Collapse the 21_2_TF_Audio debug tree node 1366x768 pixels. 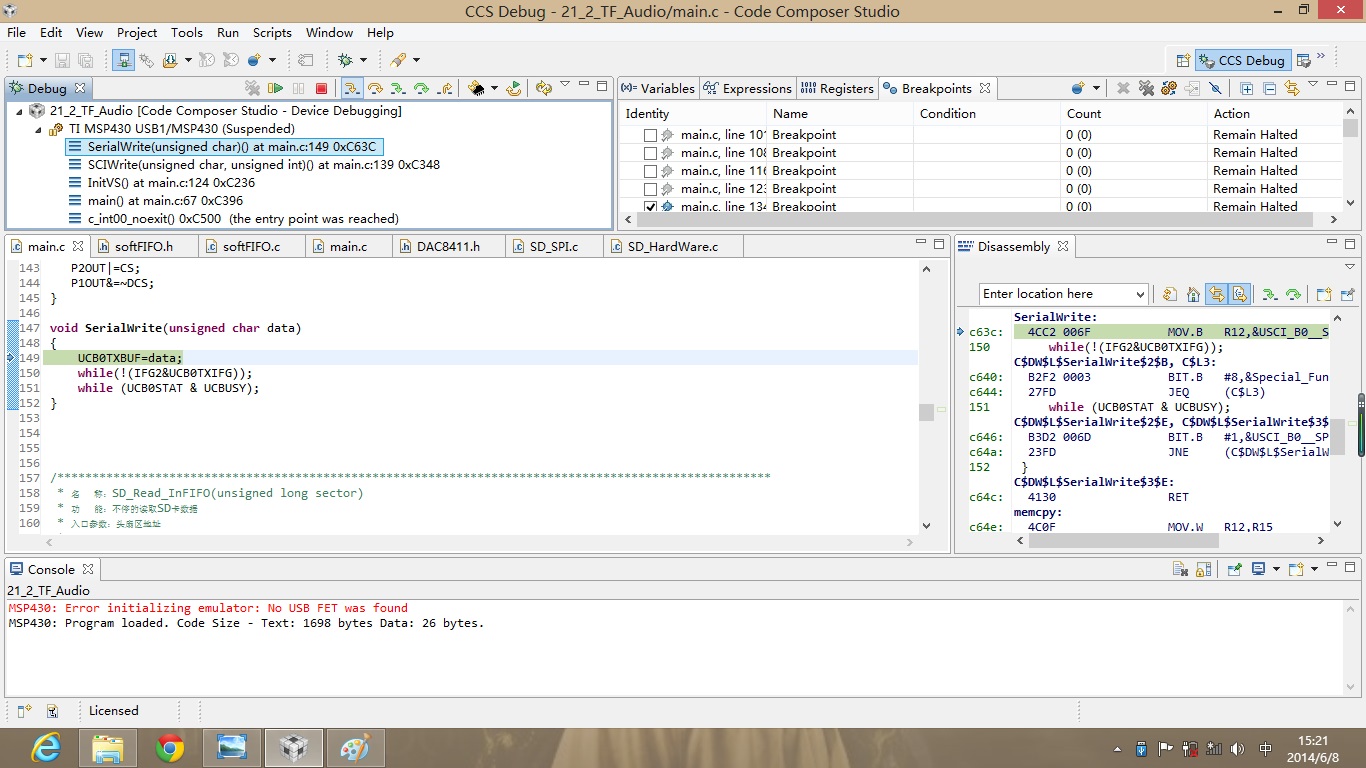(x=19, y=111)
